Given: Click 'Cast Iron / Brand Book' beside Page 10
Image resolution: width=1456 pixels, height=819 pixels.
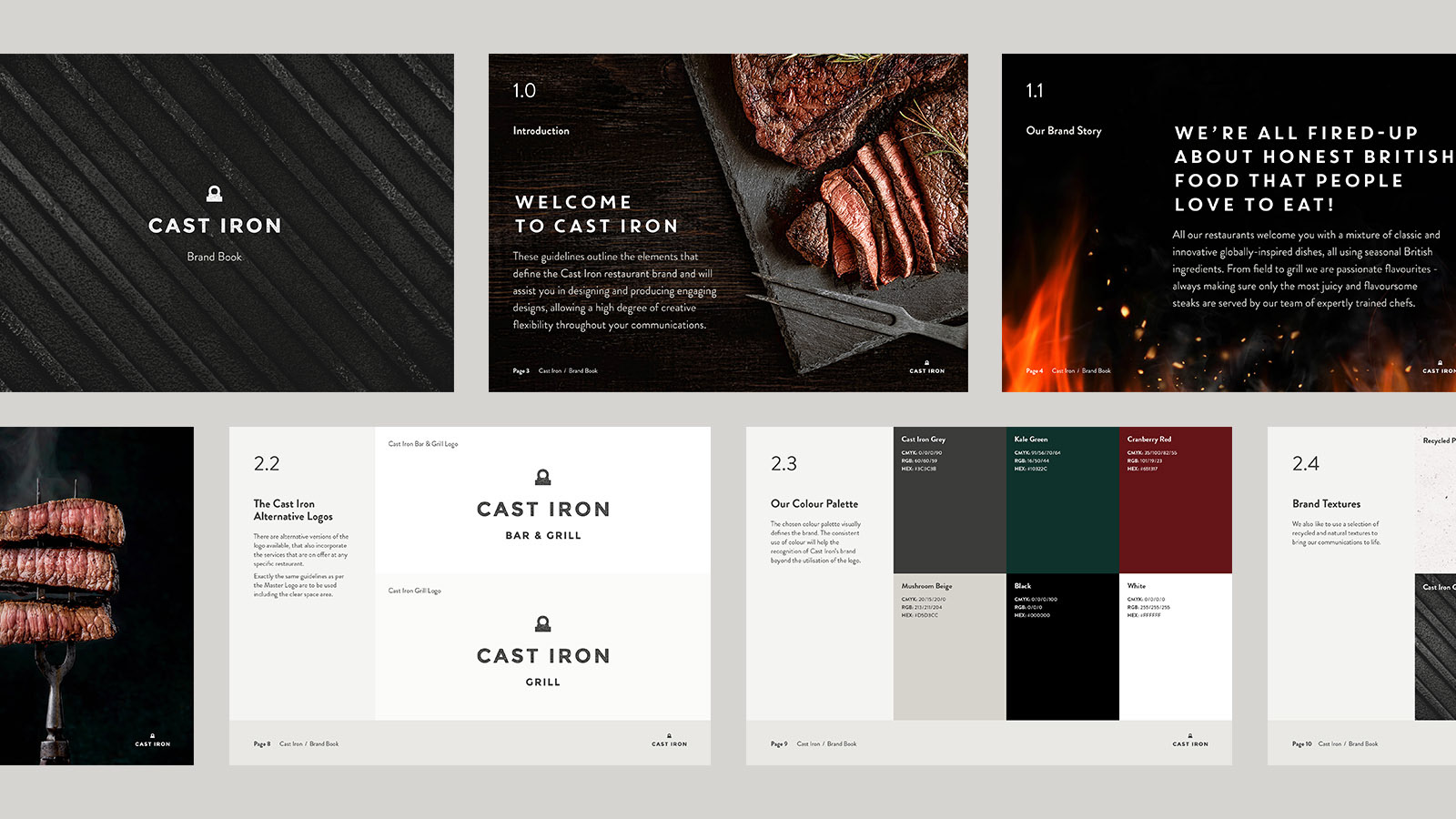Looking at the screenshot, I should [x=1348, y=744].
